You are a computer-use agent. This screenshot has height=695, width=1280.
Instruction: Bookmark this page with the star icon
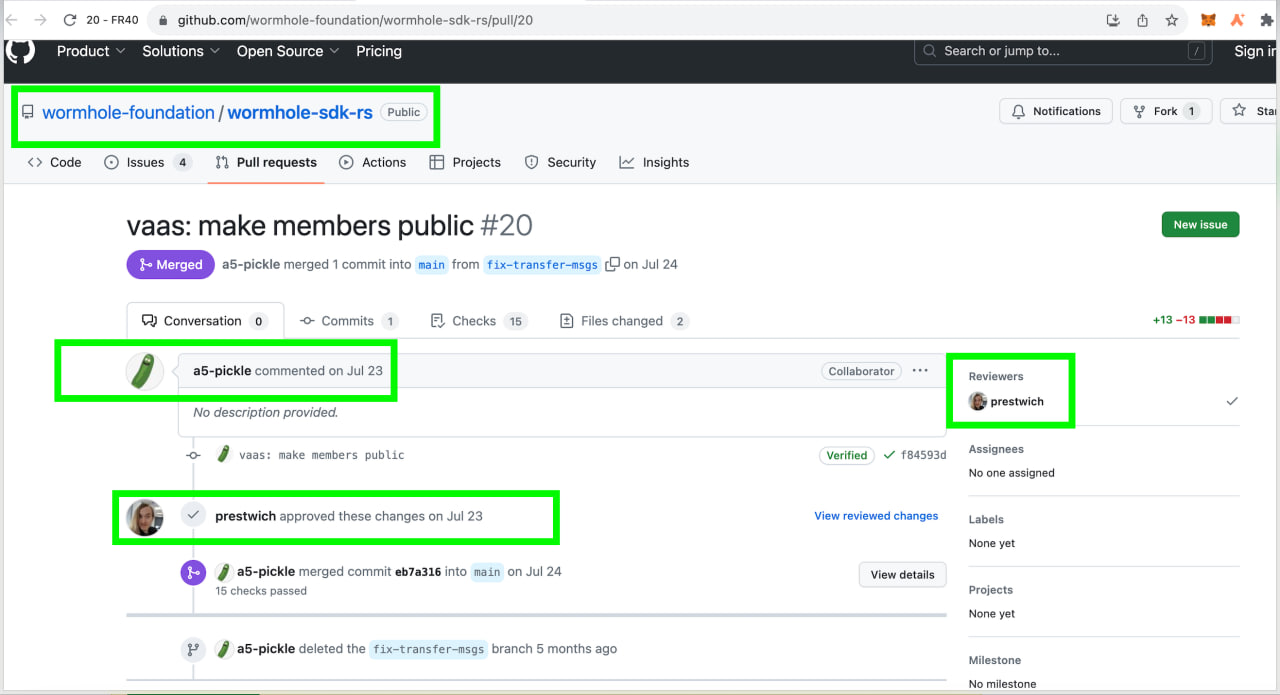coord(1171,20)
